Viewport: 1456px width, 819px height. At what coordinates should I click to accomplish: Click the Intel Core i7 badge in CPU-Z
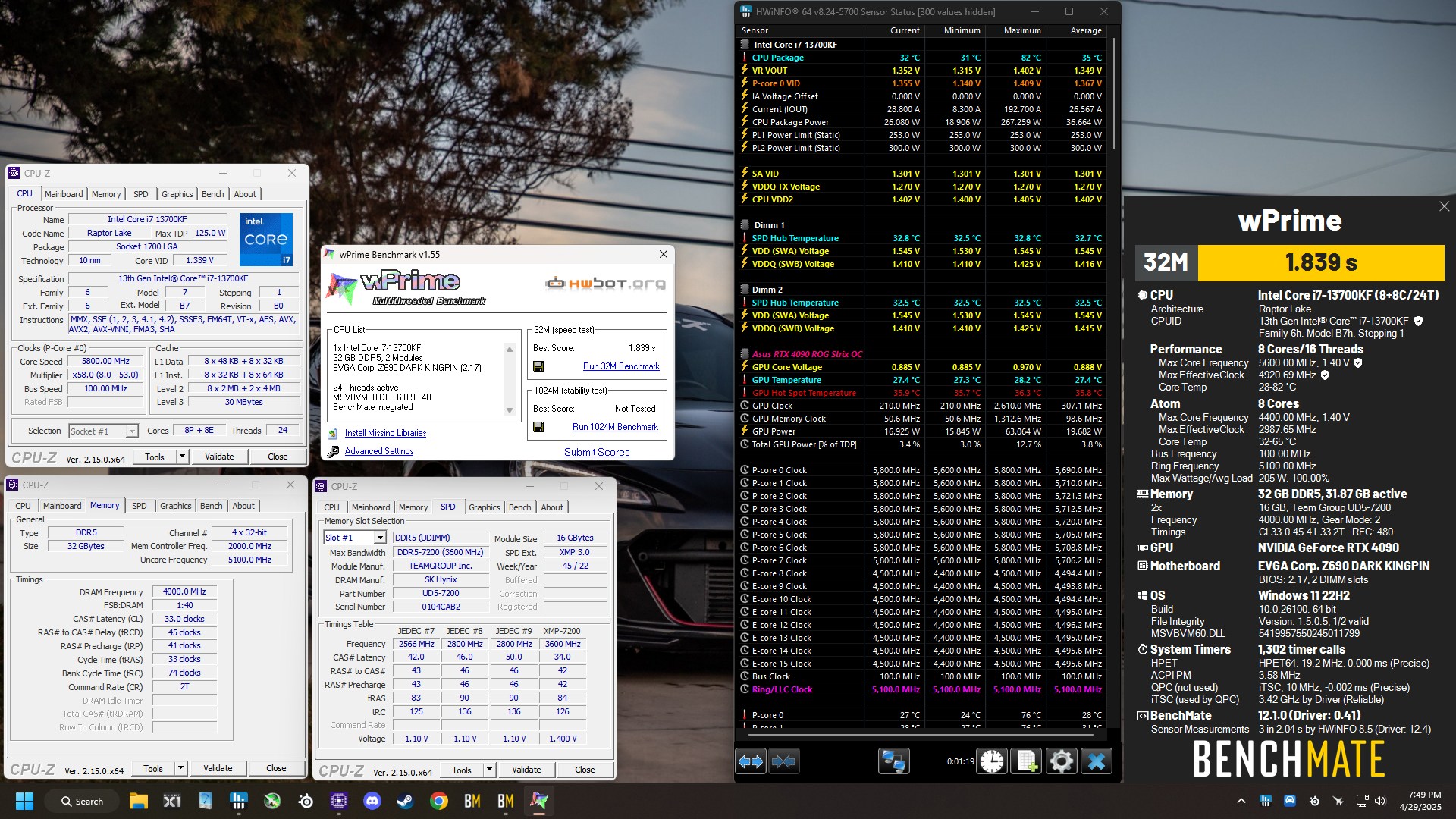[266, 240]
